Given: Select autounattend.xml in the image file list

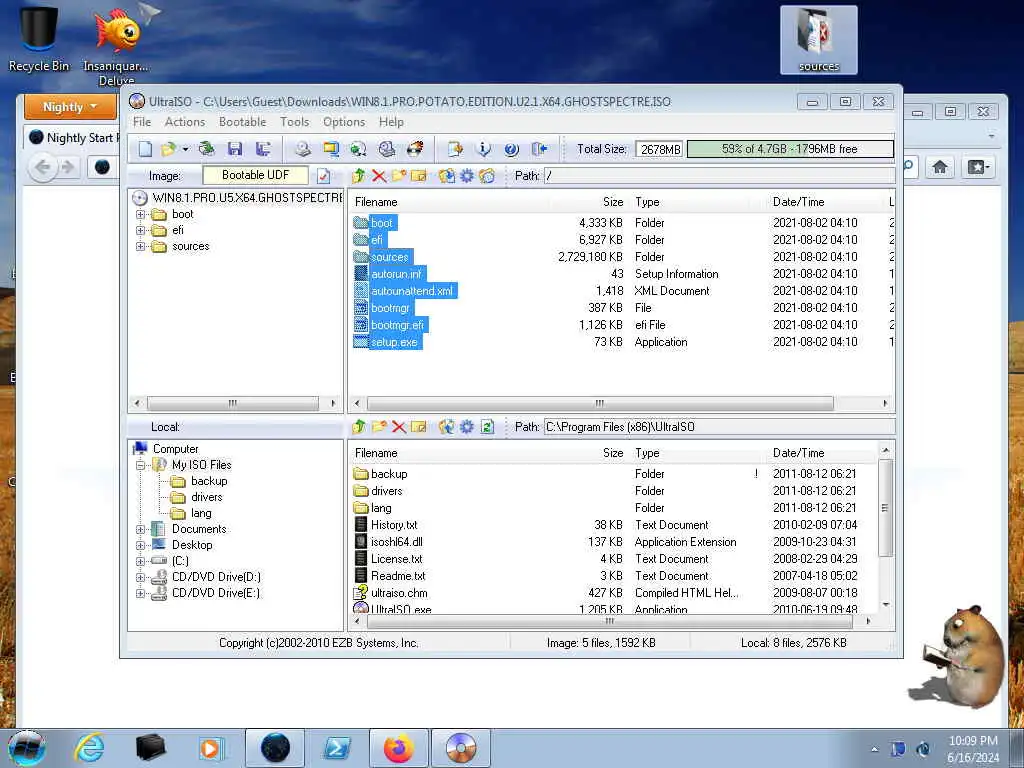Looking at the screenshot, I should pos(411,291).
